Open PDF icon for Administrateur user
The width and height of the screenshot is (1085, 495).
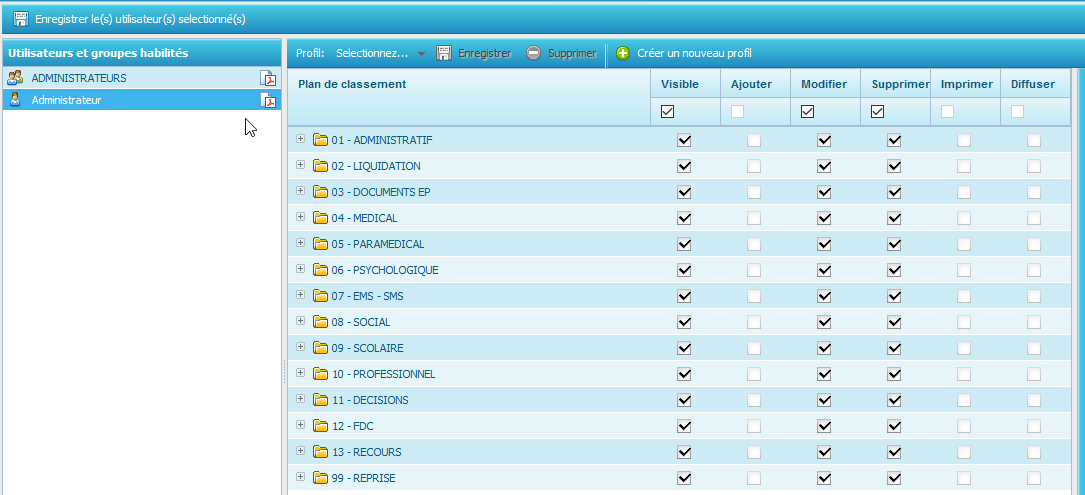click(268, 100)
